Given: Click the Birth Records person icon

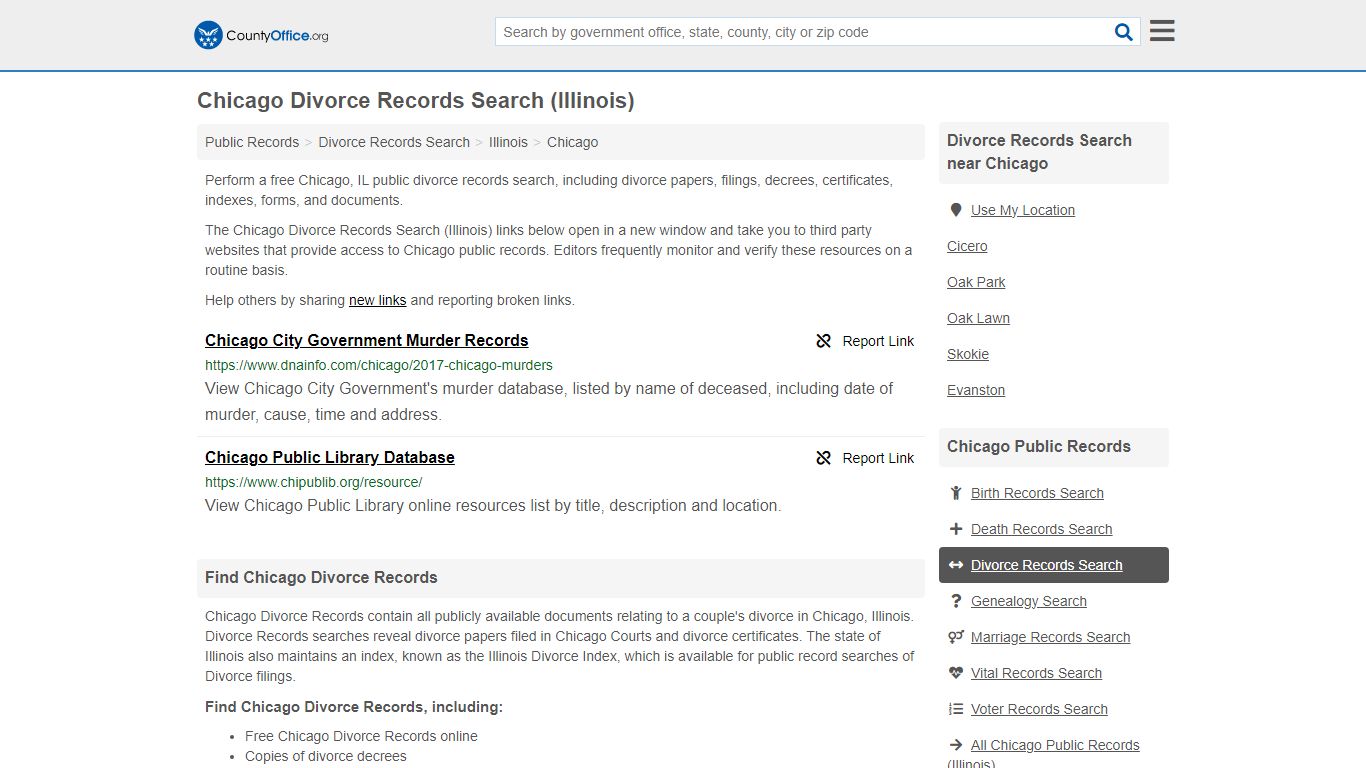Looking at the screenshot, I should click(x=956, y=493).
